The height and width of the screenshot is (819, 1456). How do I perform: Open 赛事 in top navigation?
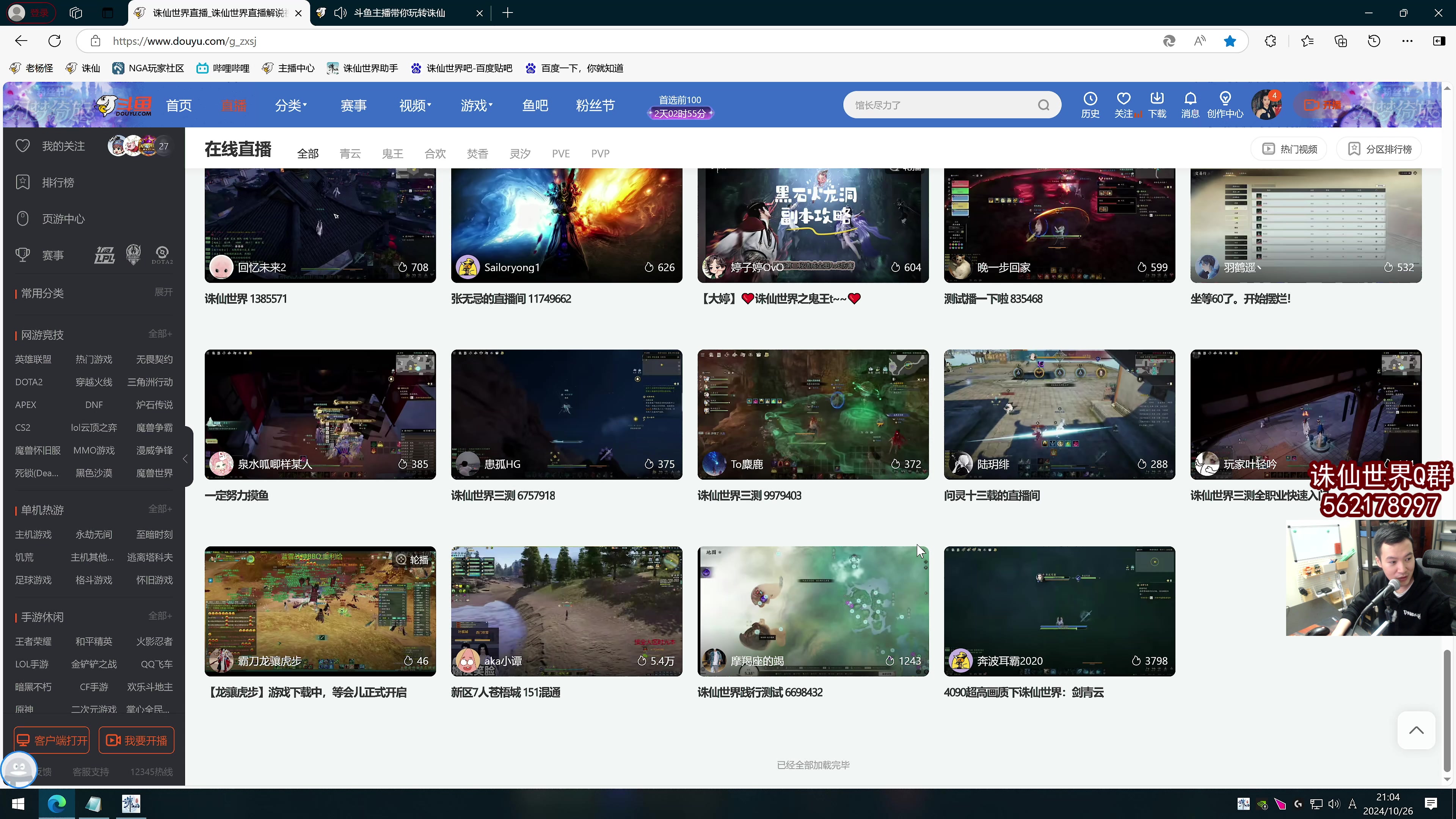[x=353, y=106]
